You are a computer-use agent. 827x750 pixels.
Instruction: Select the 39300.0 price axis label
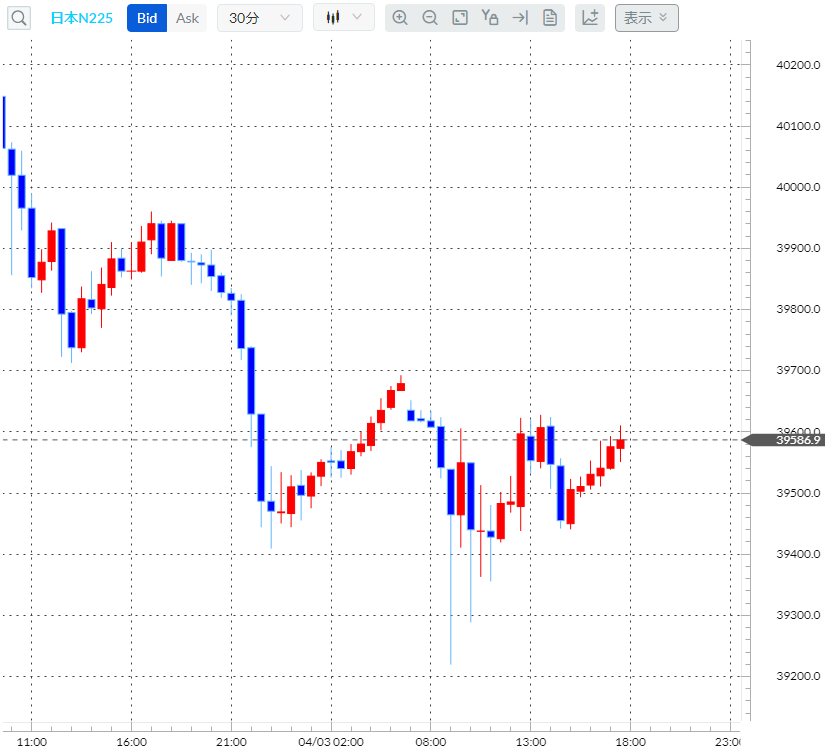(x=798, y=615)
